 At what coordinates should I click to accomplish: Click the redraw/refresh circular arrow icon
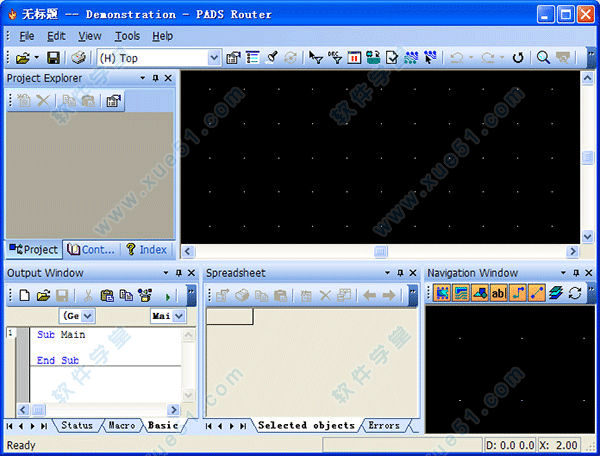pos(518,58)
